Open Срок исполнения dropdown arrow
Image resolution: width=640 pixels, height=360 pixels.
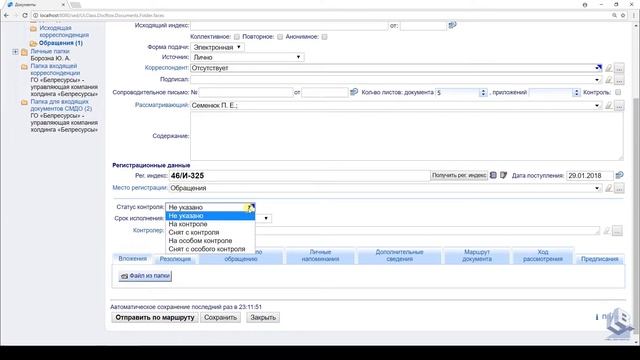[x=266, y=218]
